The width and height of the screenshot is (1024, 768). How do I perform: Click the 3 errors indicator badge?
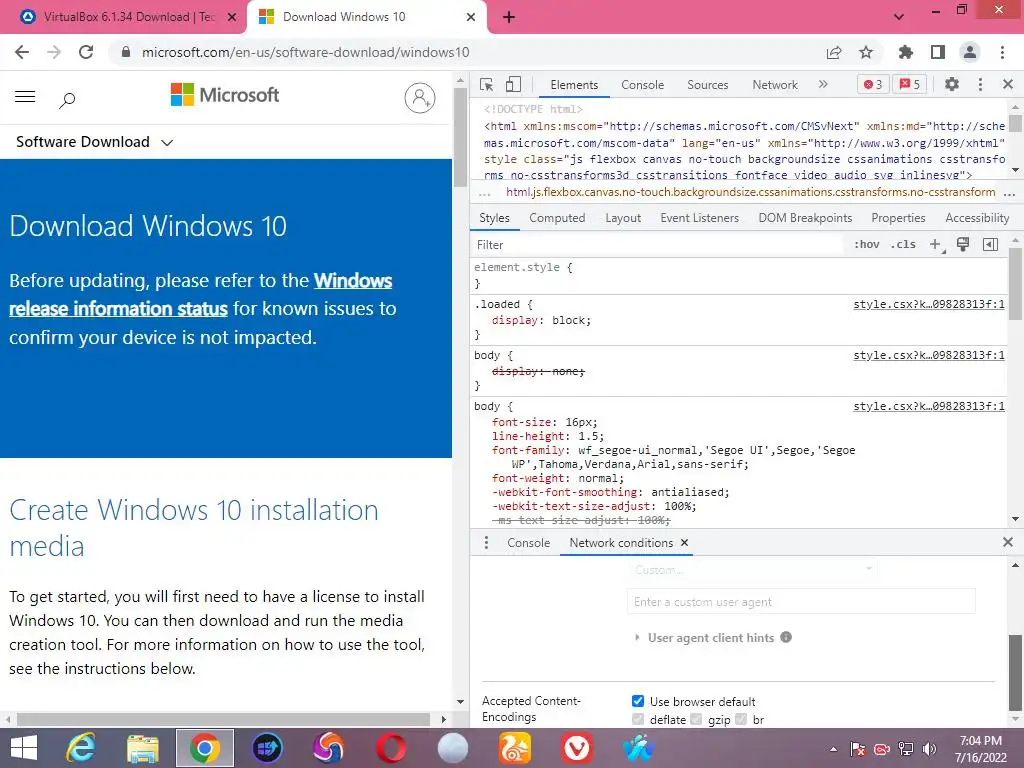(873, 84)
